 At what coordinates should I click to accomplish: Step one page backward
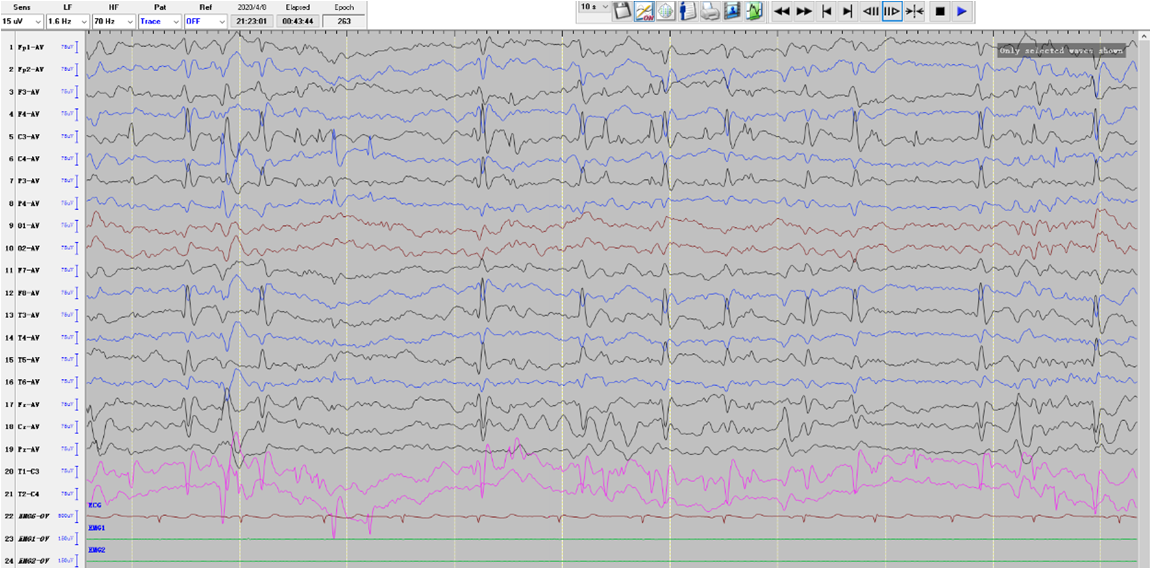coord(871,11)
